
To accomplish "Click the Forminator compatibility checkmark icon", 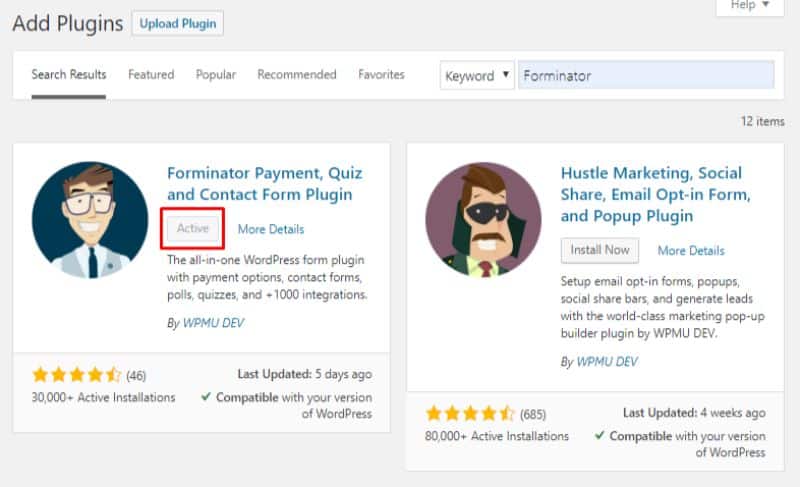I will [206, 396].
